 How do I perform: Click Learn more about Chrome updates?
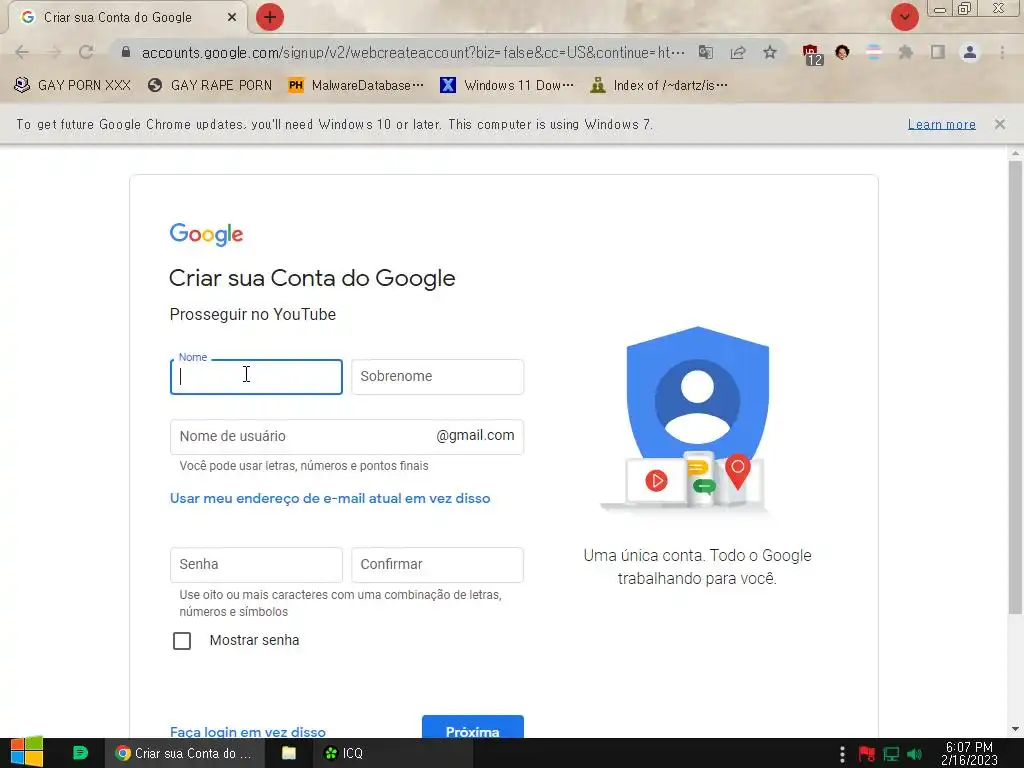tap(942, 124)
